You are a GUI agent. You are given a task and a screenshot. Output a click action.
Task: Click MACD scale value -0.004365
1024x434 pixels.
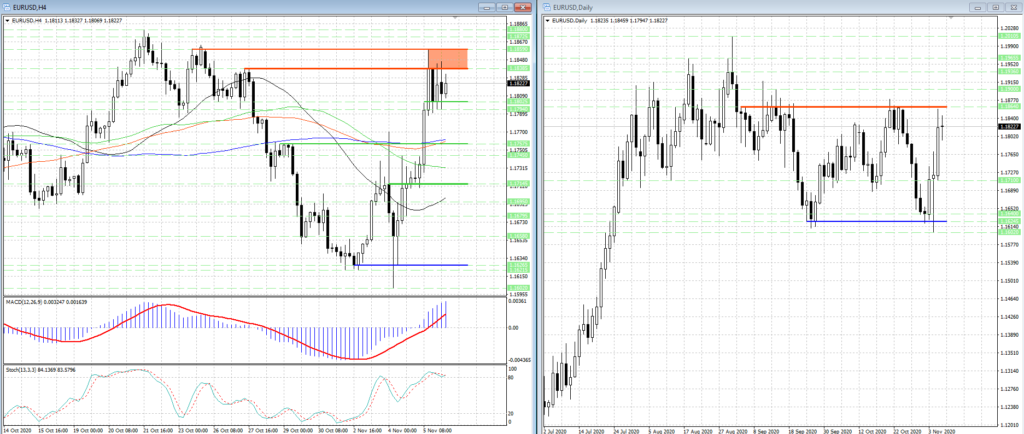[x=519, y=360]
